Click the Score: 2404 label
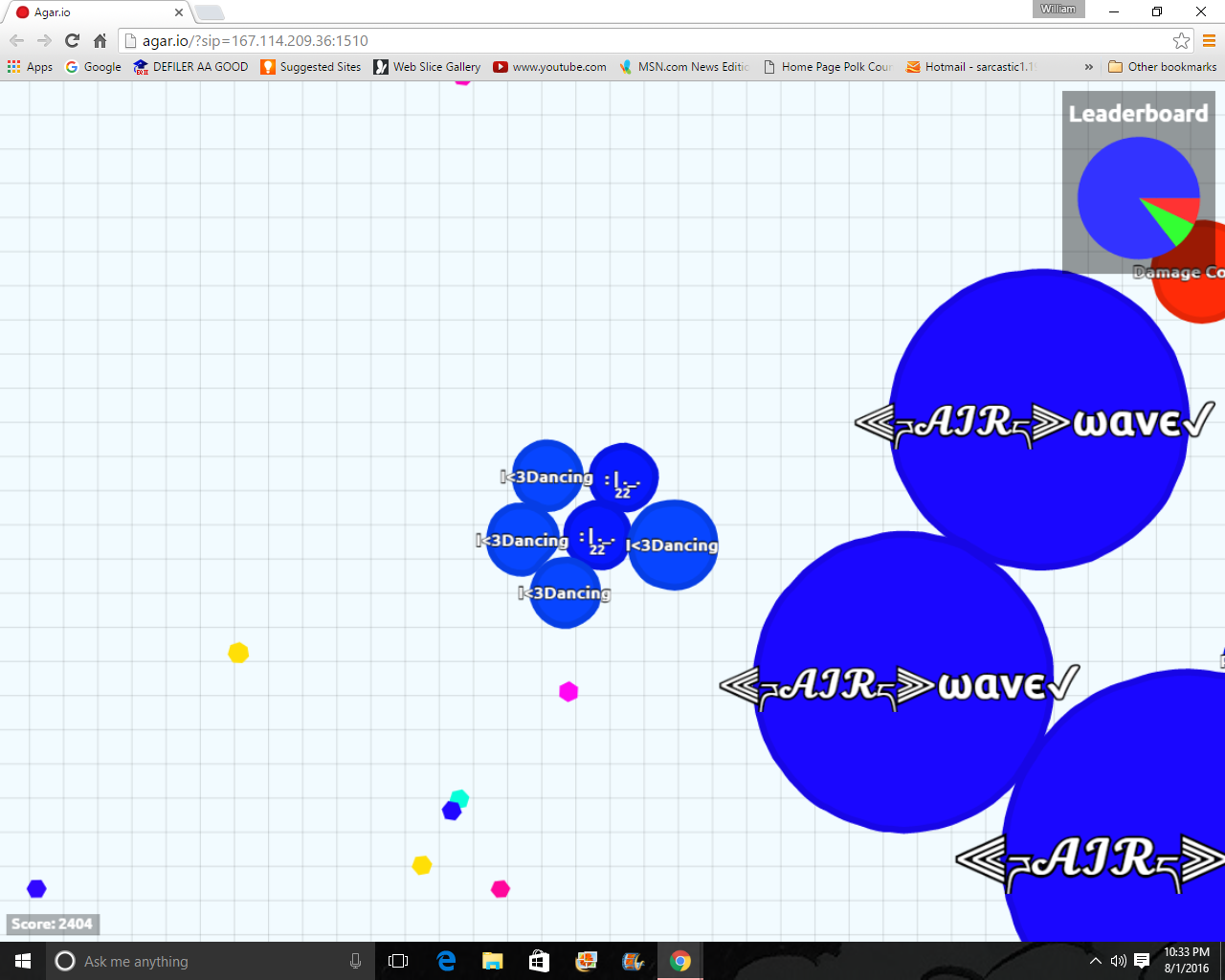 tap(53, 924)
